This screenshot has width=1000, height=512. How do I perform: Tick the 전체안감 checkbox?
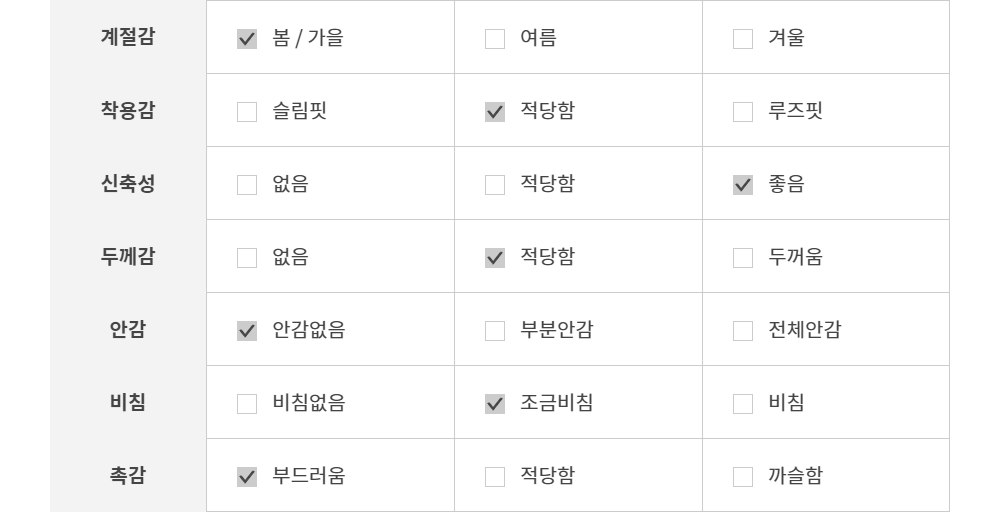click(x=743, y=331)
